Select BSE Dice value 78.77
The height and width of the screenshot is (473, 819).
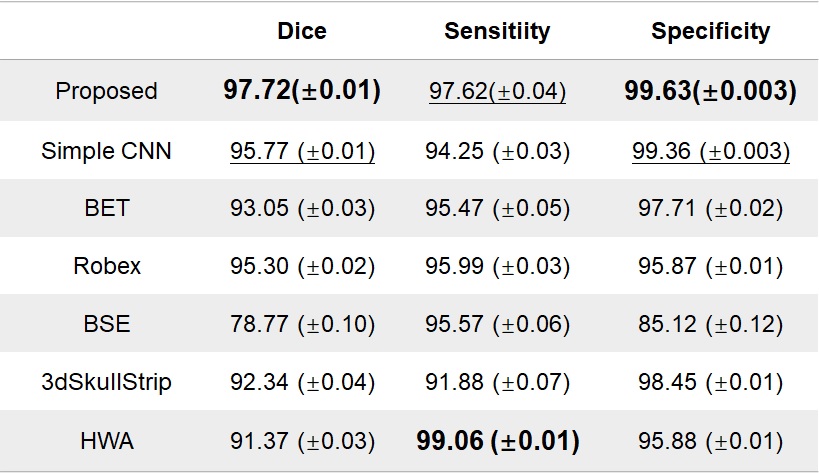[x=302, y=324]
